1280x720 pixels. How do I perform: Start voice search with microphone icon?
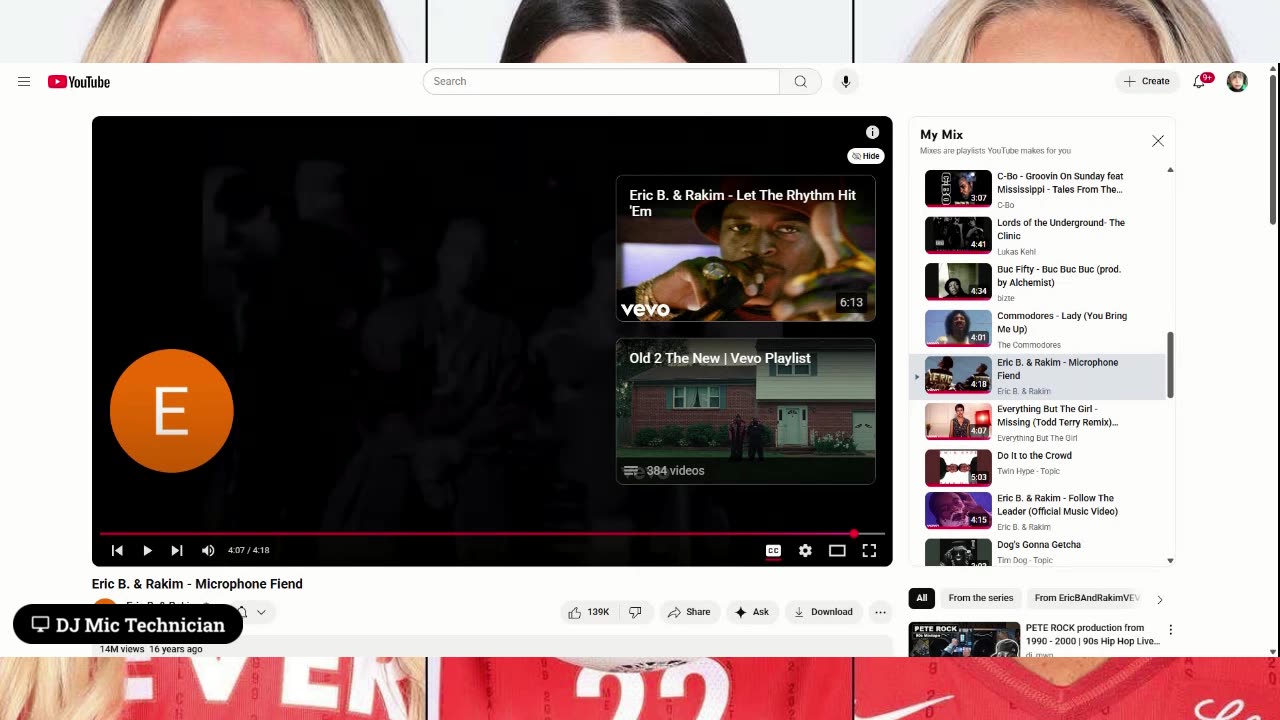click(846, 82)
